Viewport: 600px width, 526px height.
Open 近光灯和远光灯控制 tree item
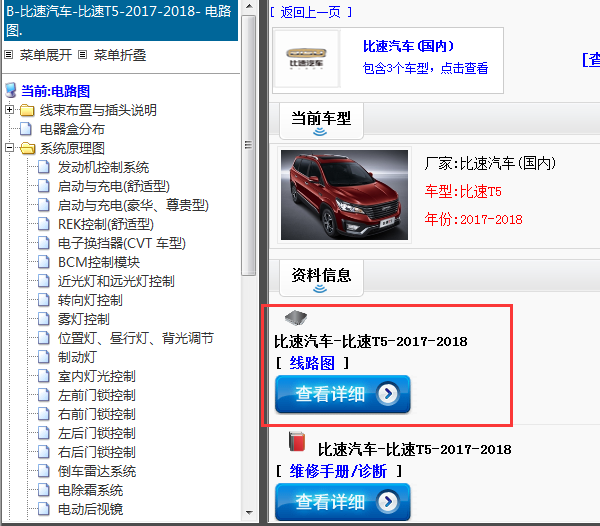116,281
